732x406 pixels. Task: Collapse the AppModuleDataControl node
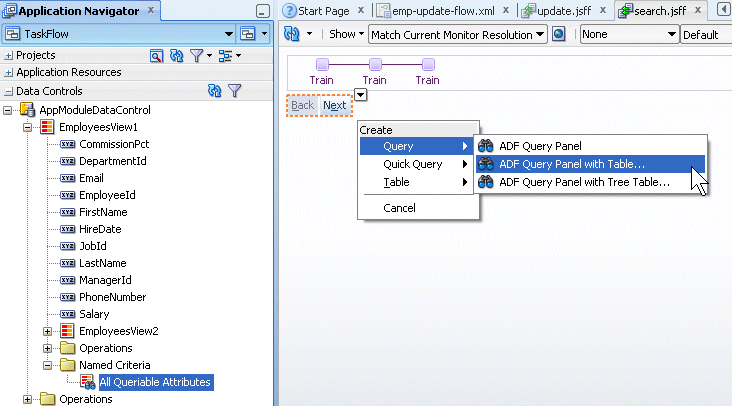click(x=7, y=111)
